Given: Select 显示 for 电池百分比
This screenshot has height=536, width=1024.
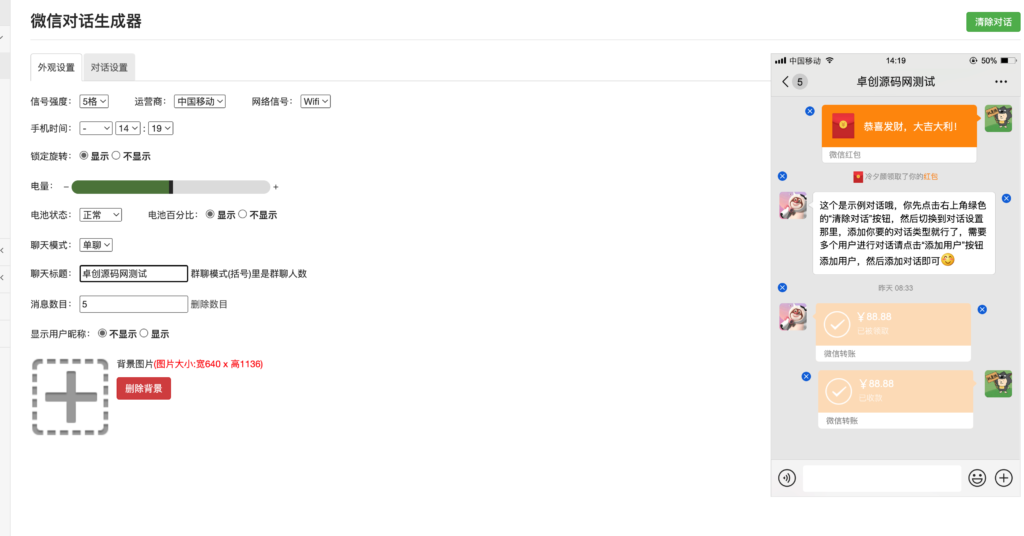Looking at the screenshot, I should 210,214.
